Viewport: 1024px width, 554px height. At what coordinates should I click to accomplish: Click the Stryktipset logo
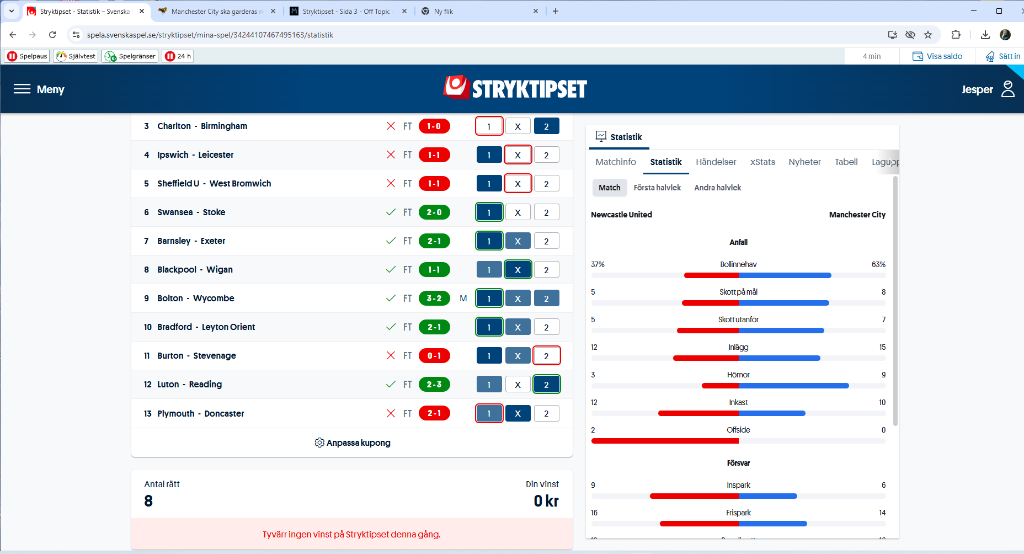(516, 88)
